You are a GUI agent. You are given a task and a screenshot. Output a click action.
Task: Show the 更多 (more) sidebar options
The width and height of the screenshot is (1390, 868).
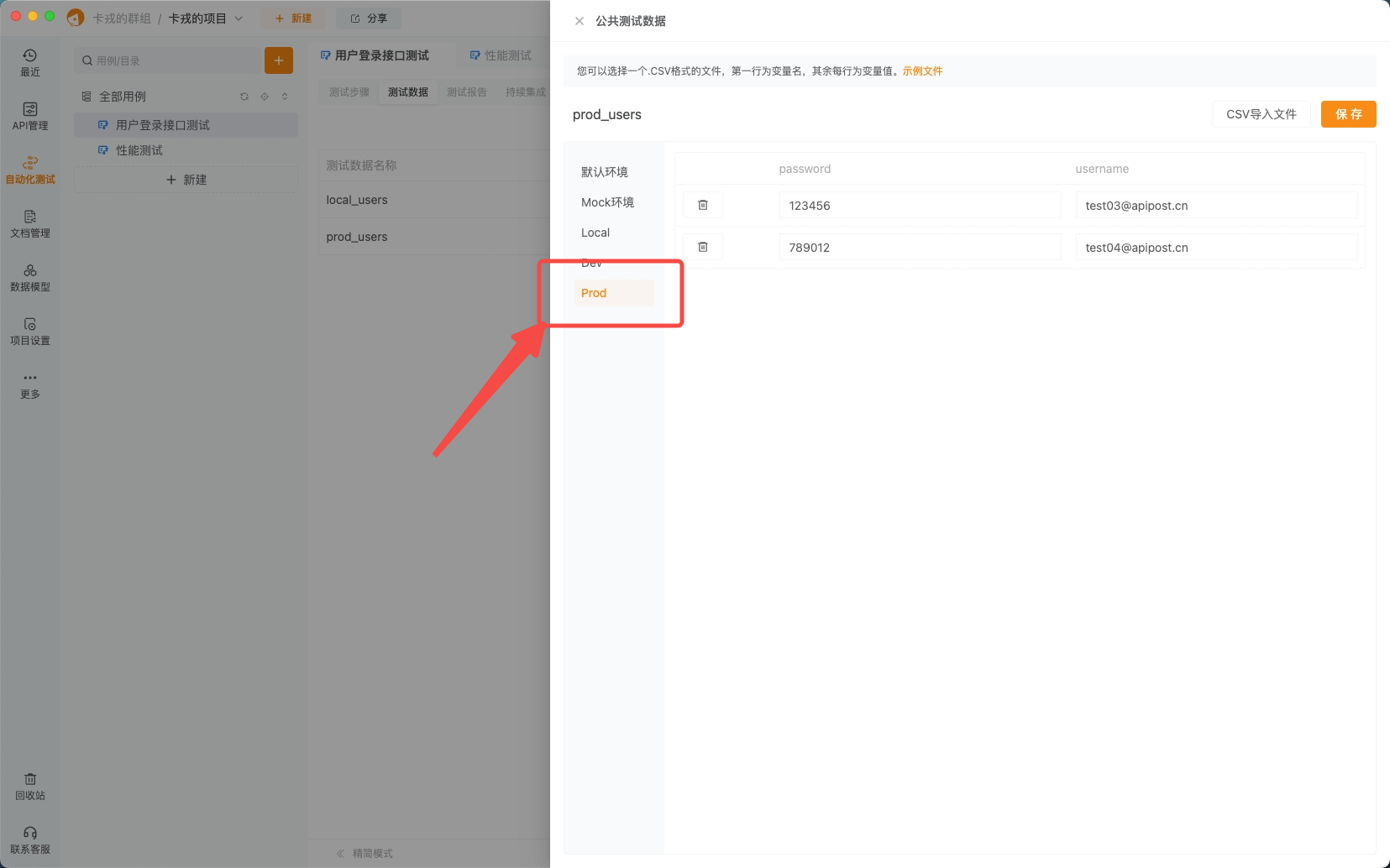[x=30, y=385]
